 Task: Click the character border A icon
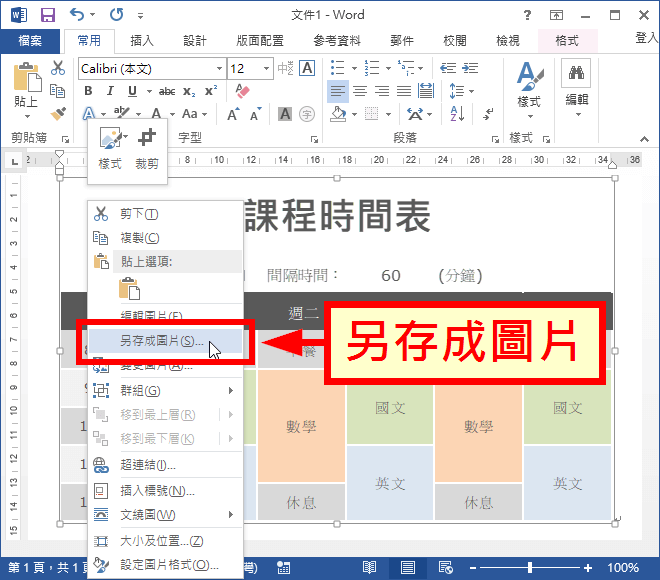click(x=307, y=68)
